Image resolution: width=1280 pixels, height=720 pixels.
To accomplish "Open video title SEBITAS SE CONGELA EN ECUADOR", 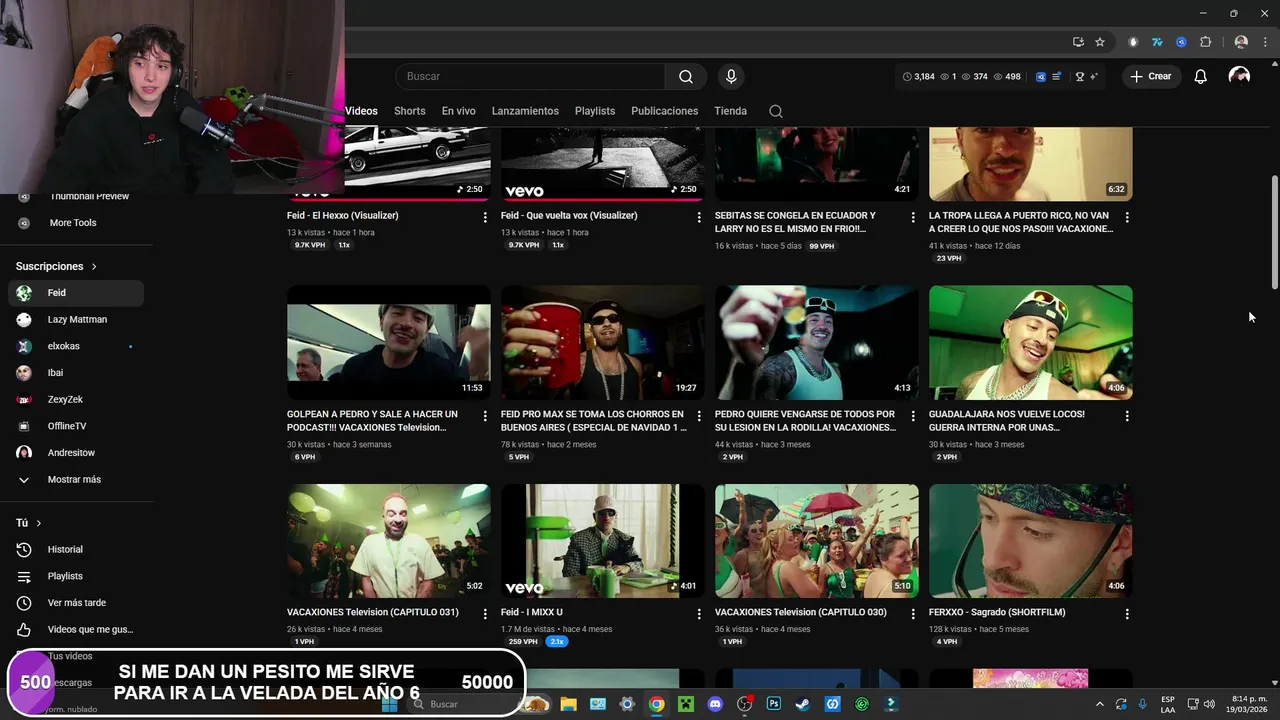I will 795,222.
